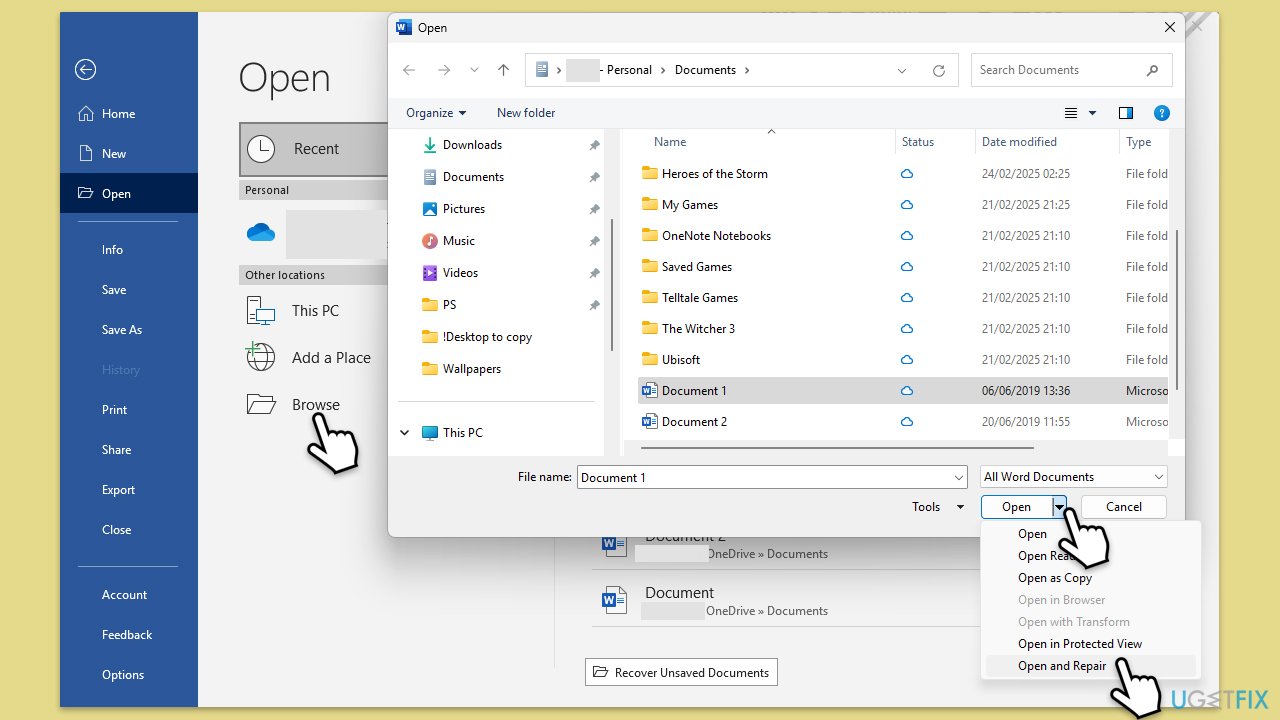Viewport: 1280px width, 720px height.
Task: Click New folder in dialog toolbar
Action: point(526,113)
